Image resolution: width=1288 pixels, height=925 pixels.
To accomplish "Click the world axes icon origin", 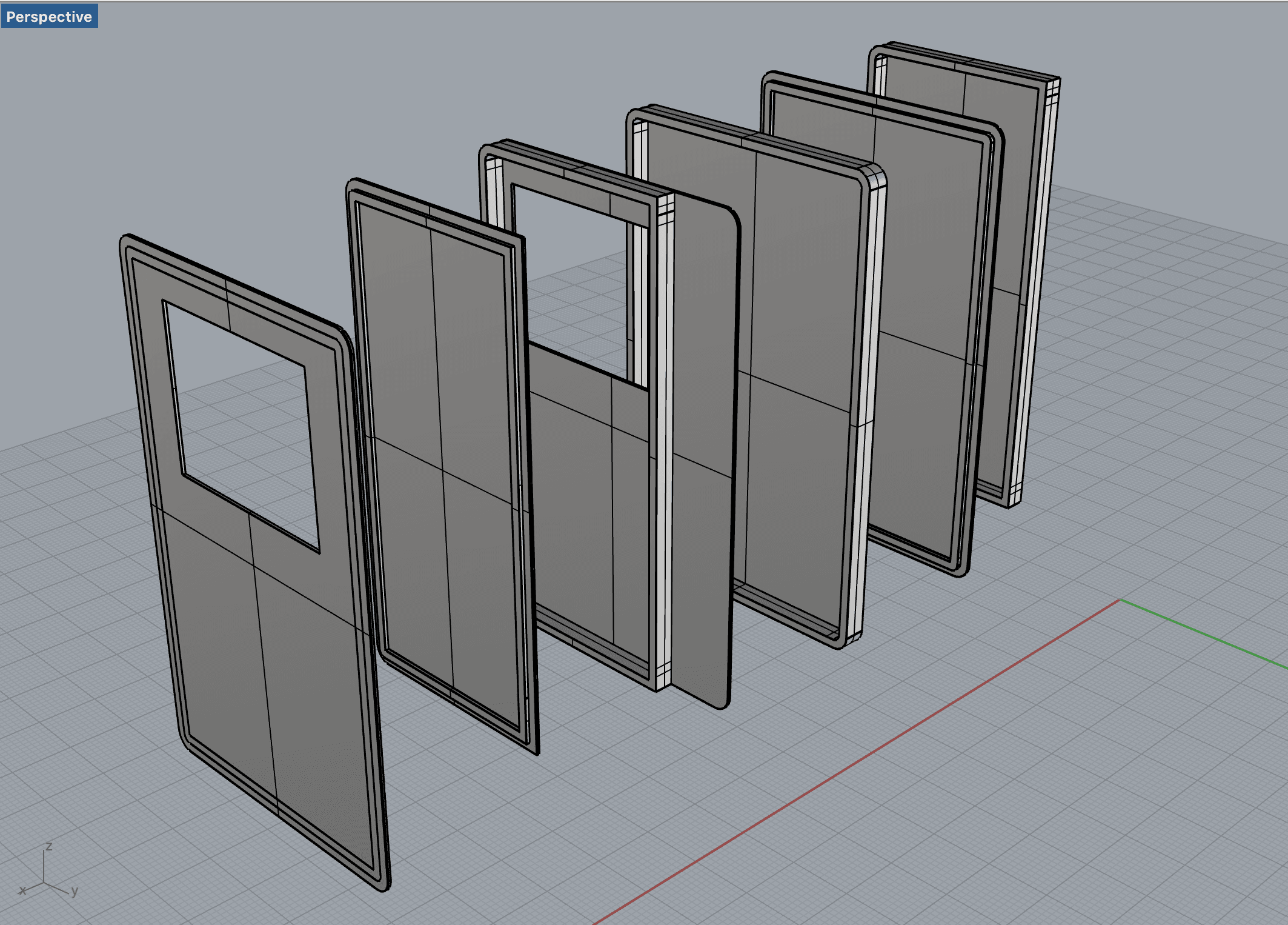I will [x=44, y=883].
